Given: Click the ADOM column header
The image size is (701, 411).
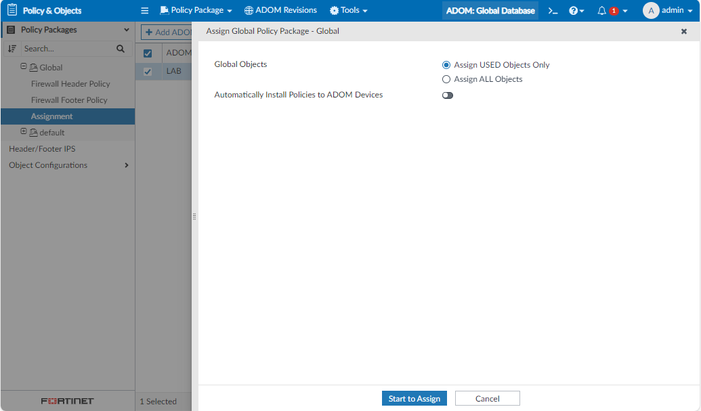Looking at the screenshot, I should (178, 53).
